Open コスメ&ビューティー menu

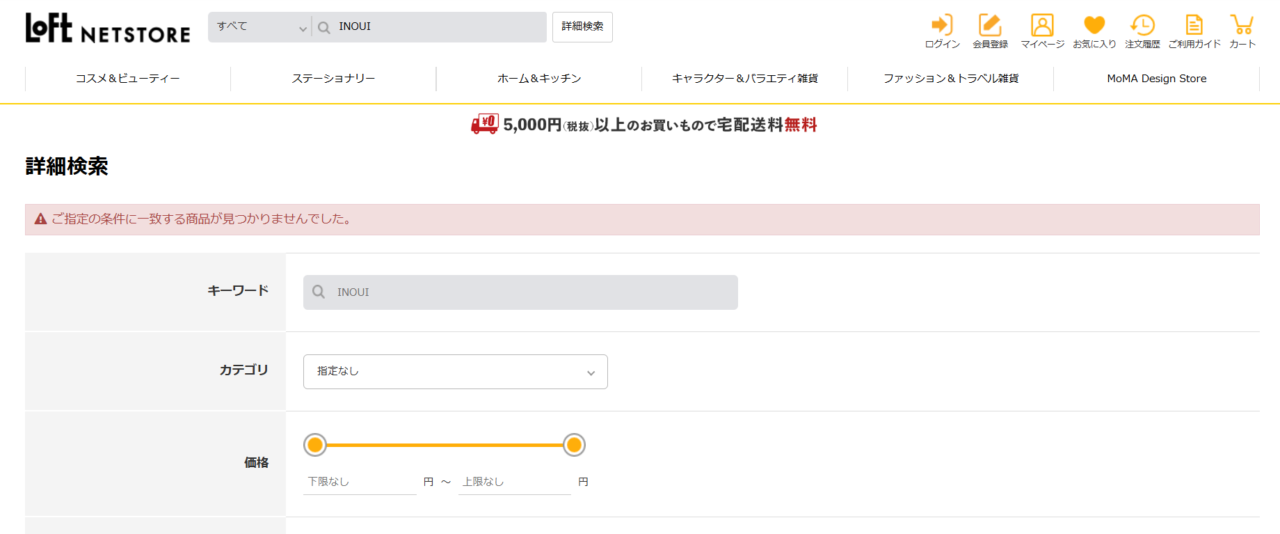pyautogui.click(x=128, y=78)
